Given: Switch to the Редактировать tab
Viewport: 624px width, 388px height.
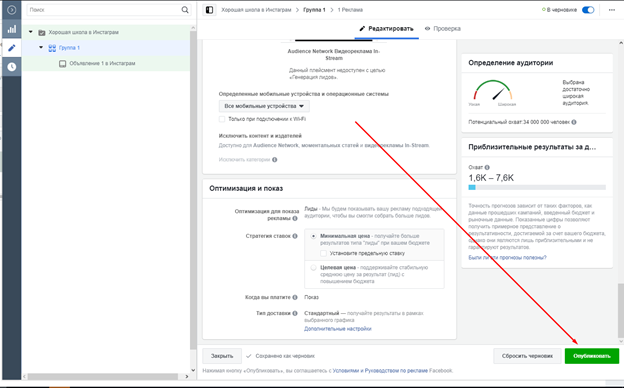Looking at the screenshot, I should 386,29.
